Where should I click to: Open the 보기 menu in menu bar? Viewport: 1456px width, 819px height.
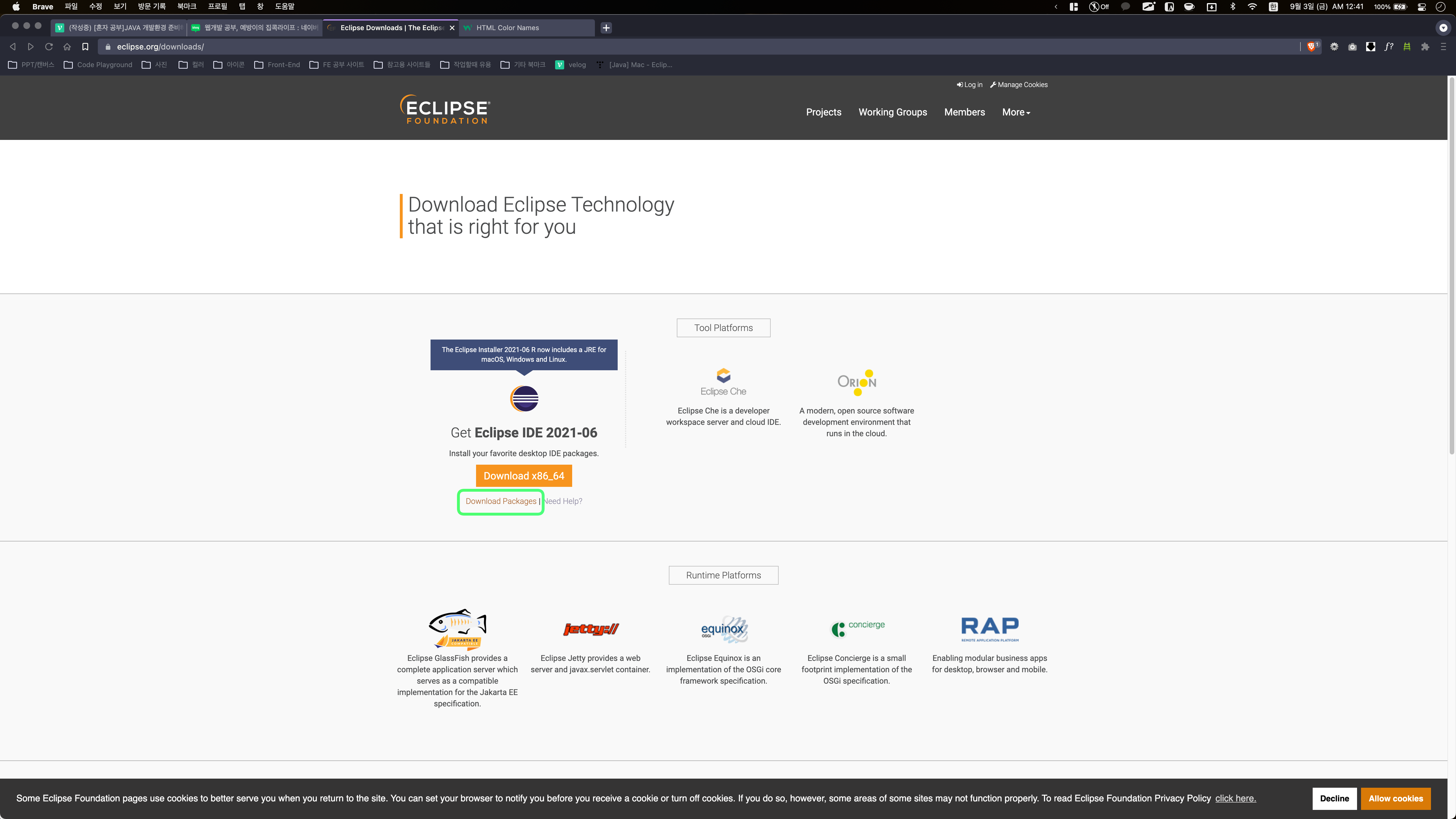(120, 7)
